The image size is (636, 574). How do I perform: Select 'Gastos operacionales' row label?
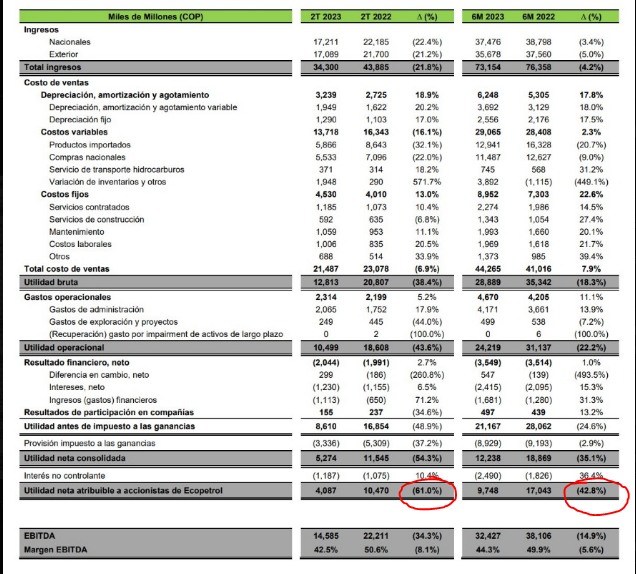[x=67, y=297]
